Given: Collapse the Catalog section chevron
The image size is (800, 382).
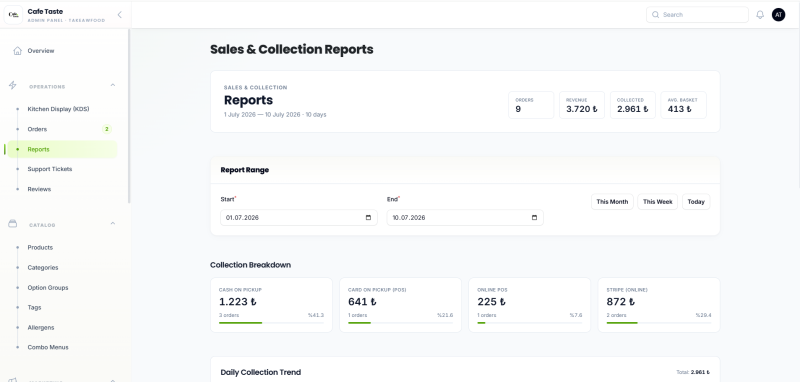Looking at the screenshot, I should [x=113, y=223].
